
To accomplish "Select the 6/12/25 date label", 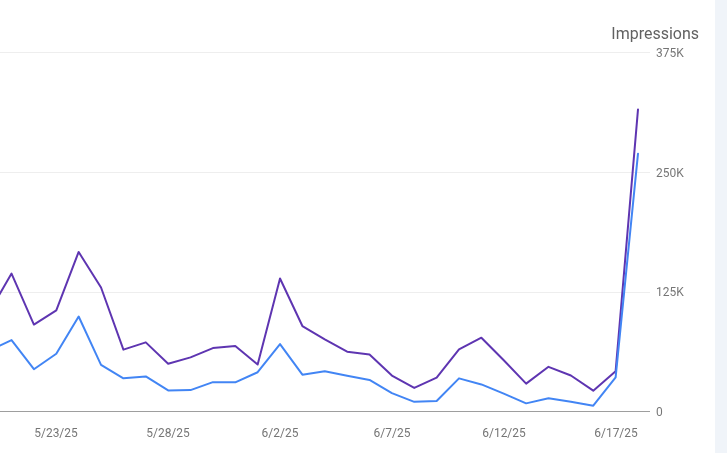I will (x=504, y=433).
